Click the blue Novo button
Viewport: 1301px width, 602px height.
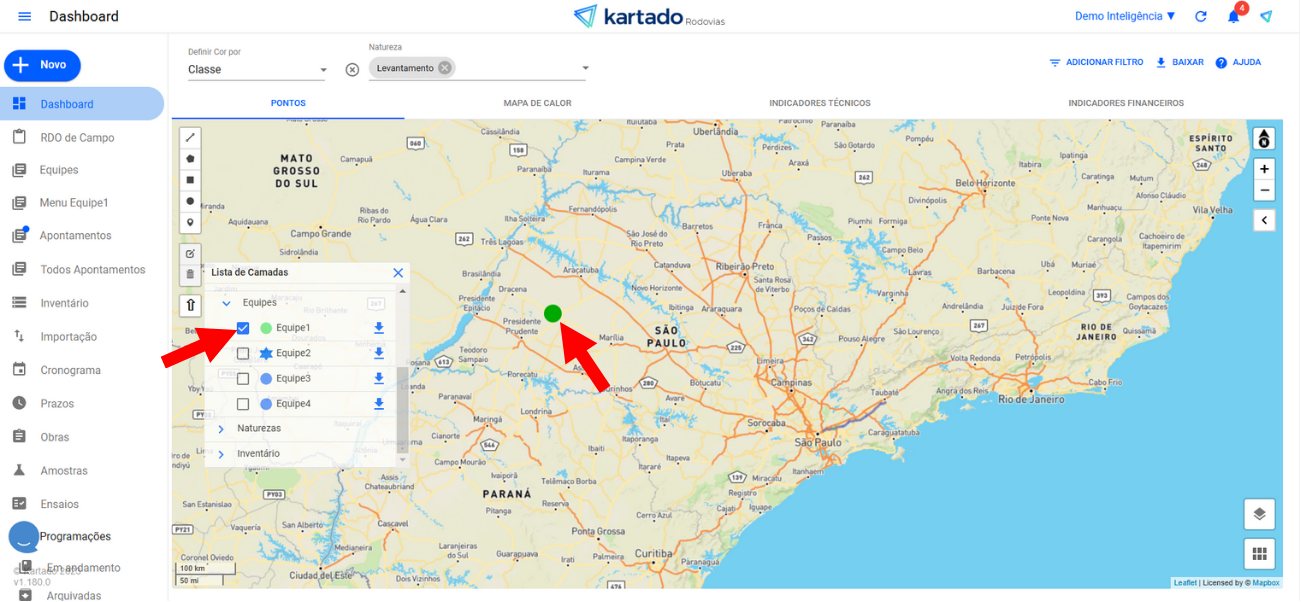[x=42, y=65]
